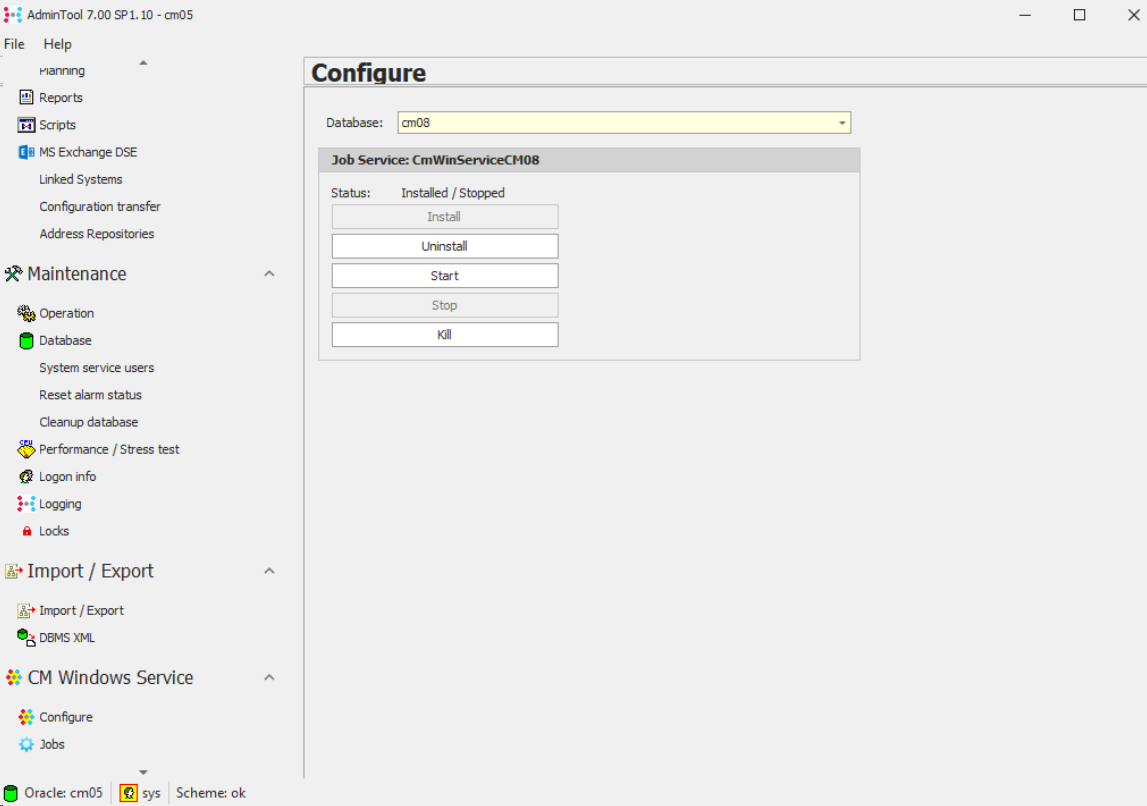Click the CM Windows Service section title
The image size is (1147, 806).
point(110,678)
